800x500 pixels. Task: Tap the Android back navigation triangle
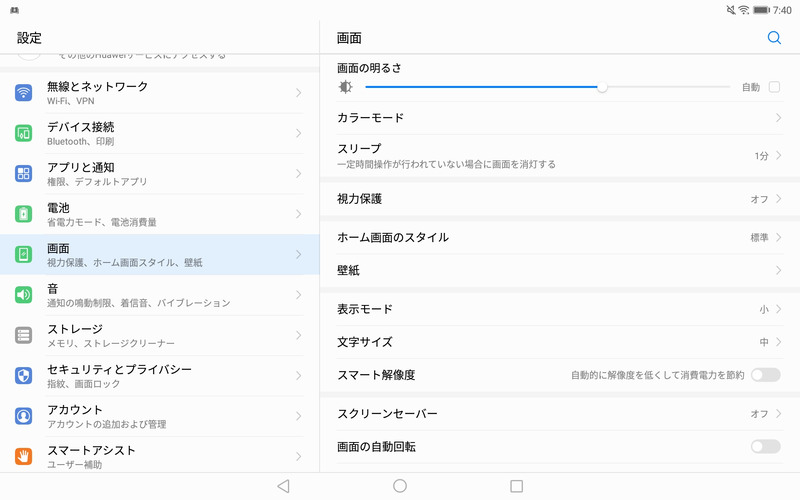tap(284, 486)
